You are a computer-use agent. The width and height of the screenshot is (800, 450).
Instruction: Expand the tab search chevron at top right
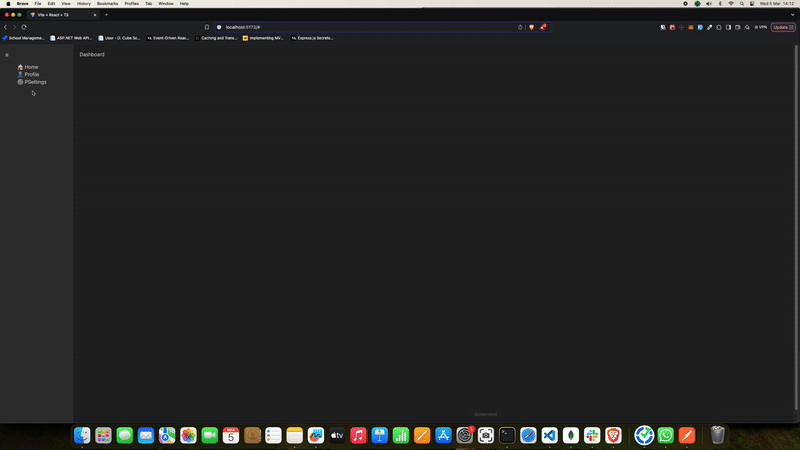pyautogui.click(x=792, y=15)
